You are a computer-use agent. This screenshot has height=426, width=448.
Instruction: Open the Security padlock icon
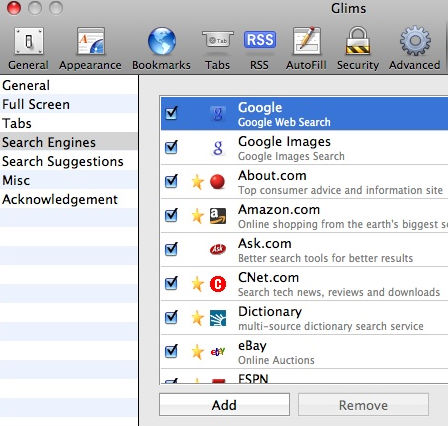coord(358,41)
